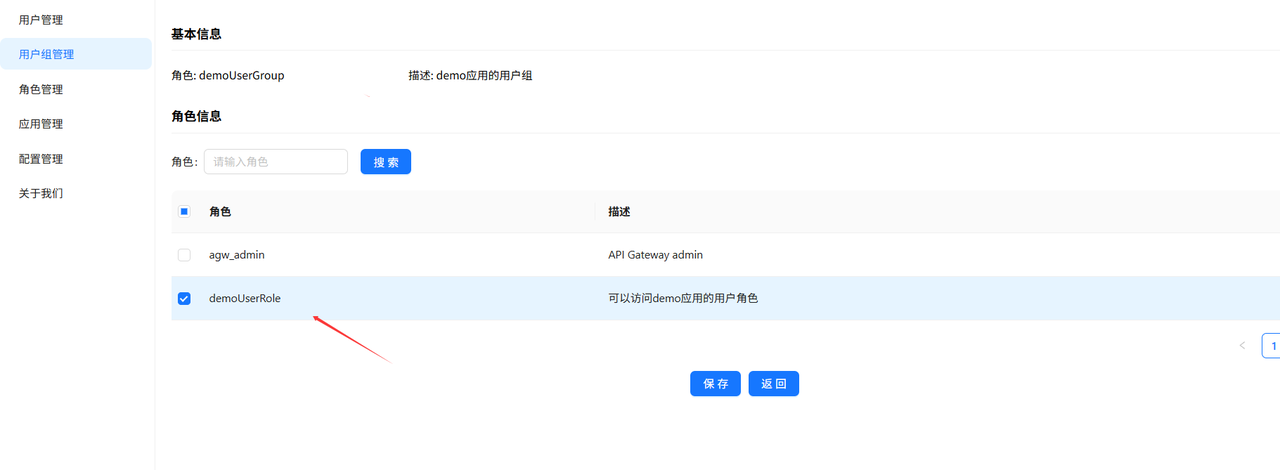
Task: Open the 关于我们 sidebar item
Action: (x=41, y=193)
